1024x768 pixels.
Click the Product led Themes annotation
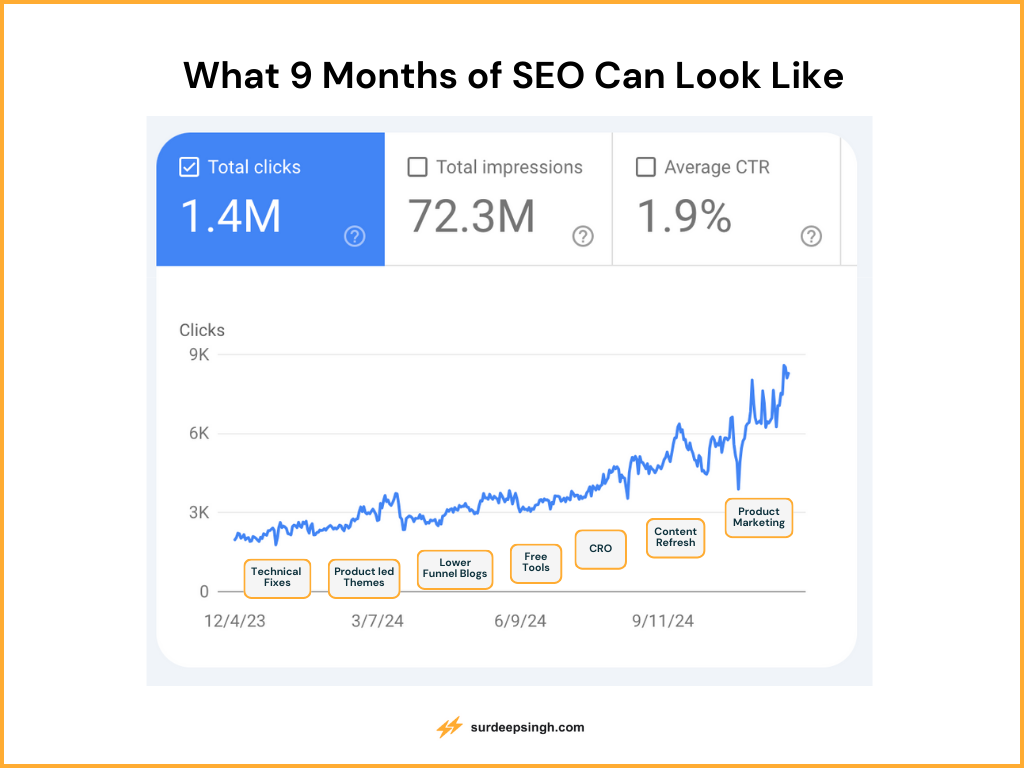[x=364, y=578]
